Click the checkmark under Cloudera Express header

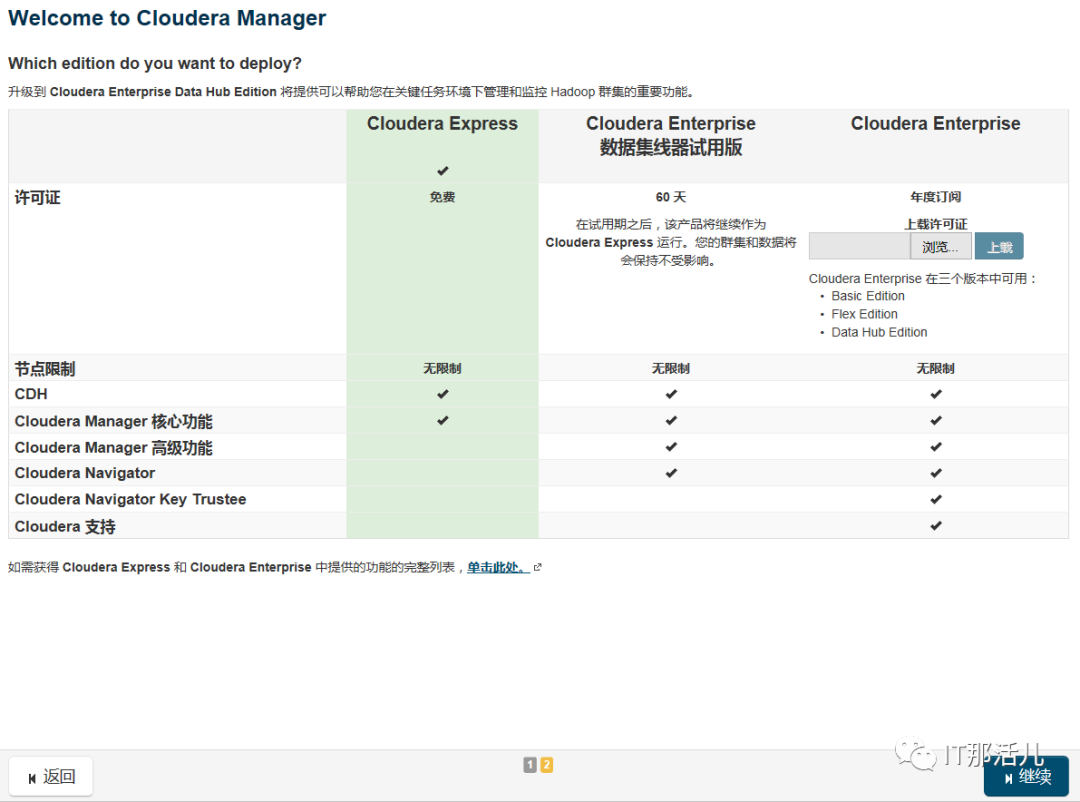click(x=443, y=171)
